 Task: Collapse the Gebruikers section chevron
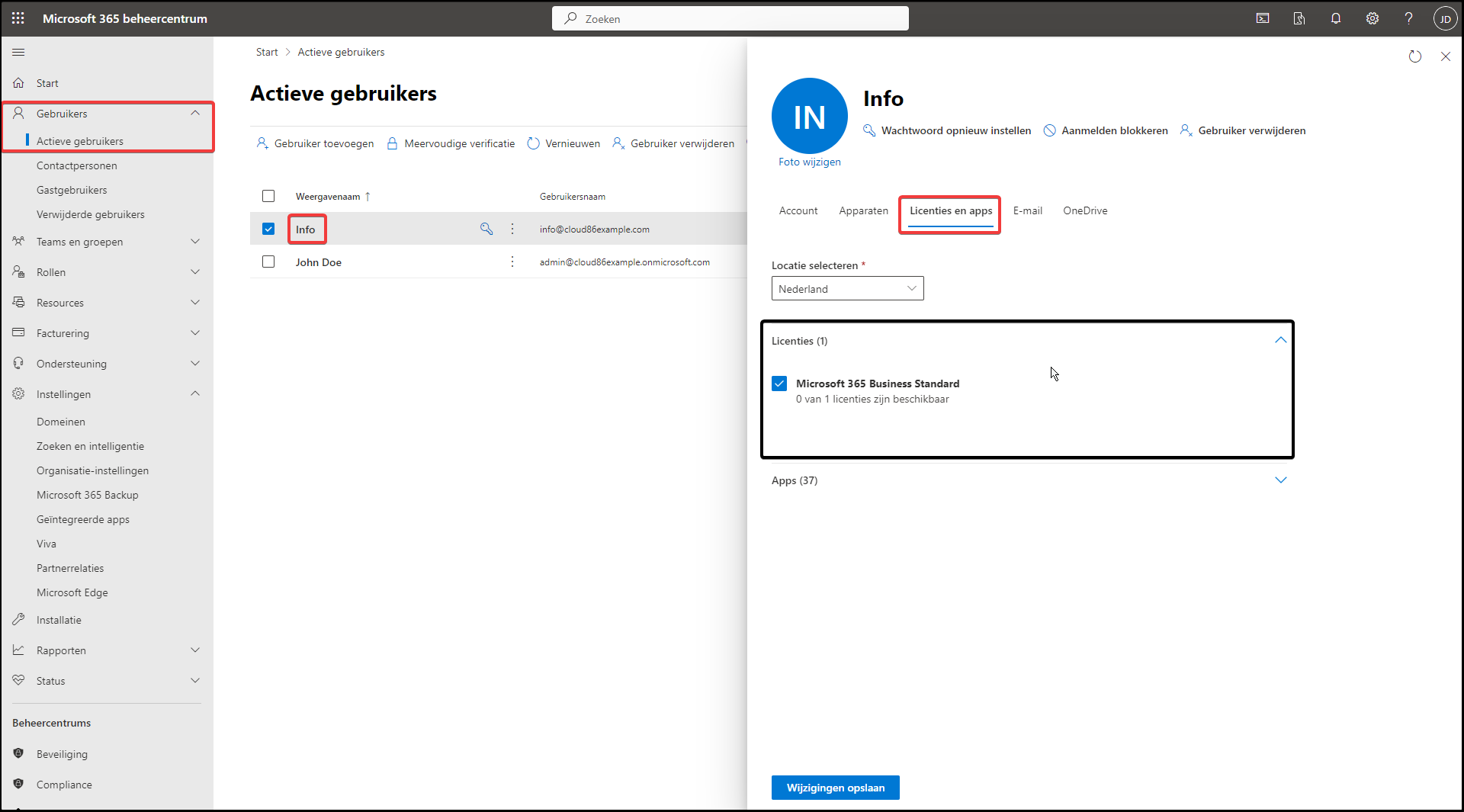tap(195, 113)
